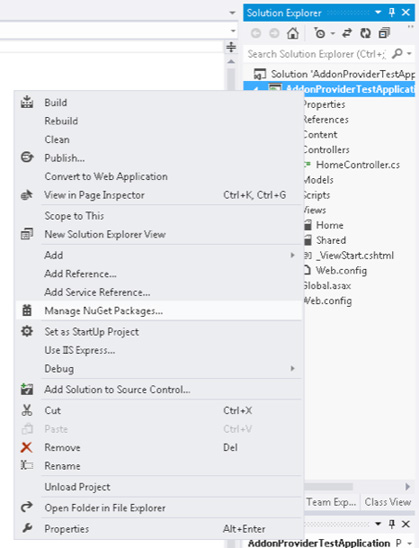The width and height of the screenshot is (419, 548).
Task: Click the Home icon in Solution Explorer toolbar
Action: (293, 34)
